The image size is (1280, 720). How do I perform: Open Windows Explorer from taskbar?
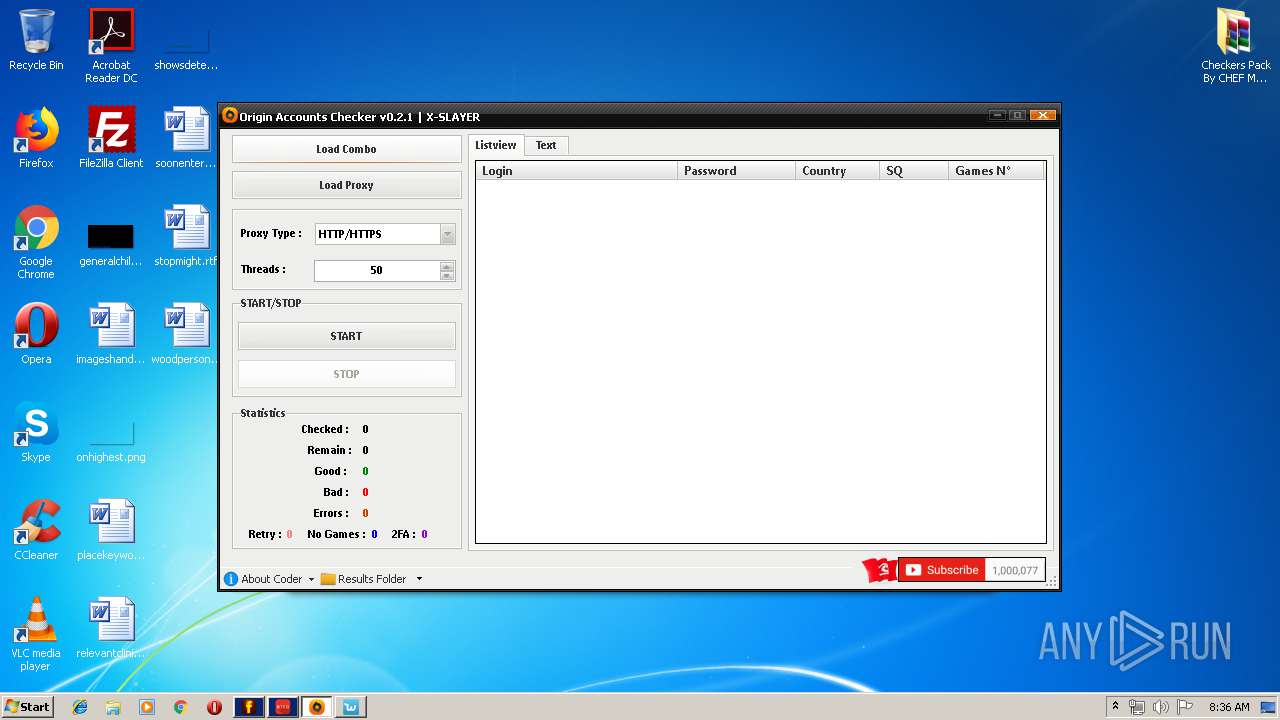click(x=113, y=707)
